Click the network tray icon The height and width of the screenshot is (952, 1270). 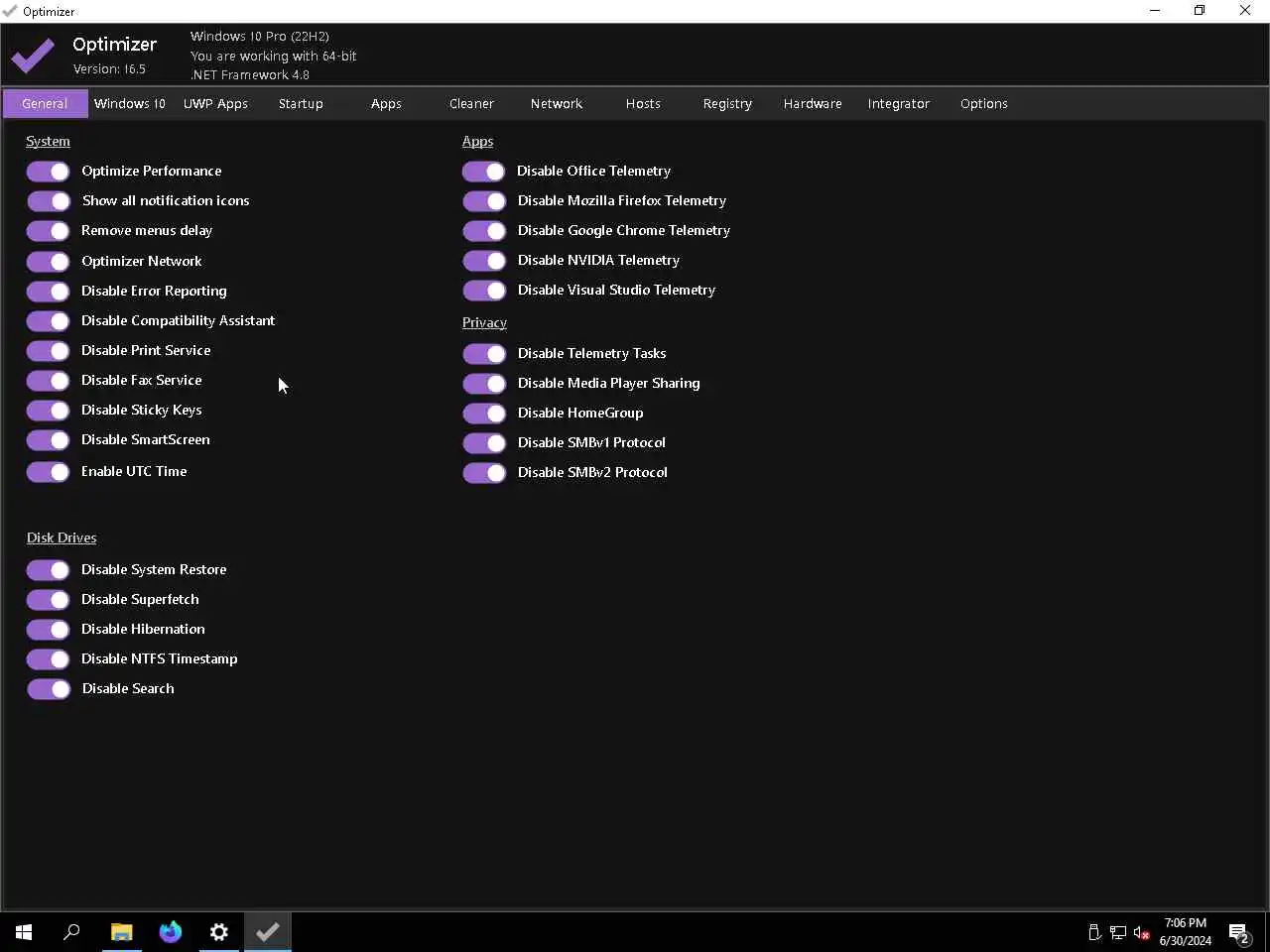pyautogui.click(x=1117, y=932)
